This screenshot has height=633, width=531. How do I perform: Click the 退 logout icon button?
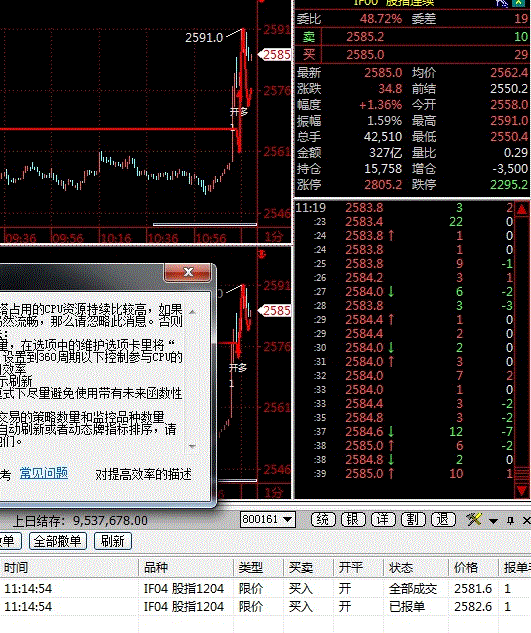click(443, 520)
